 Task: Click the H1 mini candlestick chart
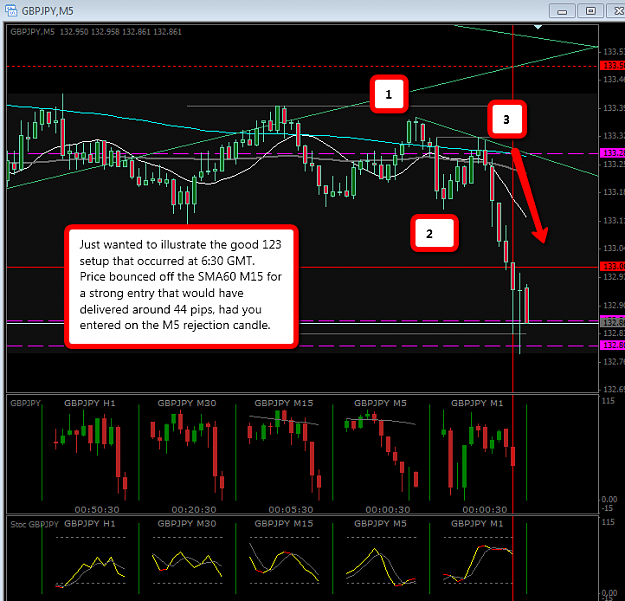pyautogui.click(x=90, y=456)
